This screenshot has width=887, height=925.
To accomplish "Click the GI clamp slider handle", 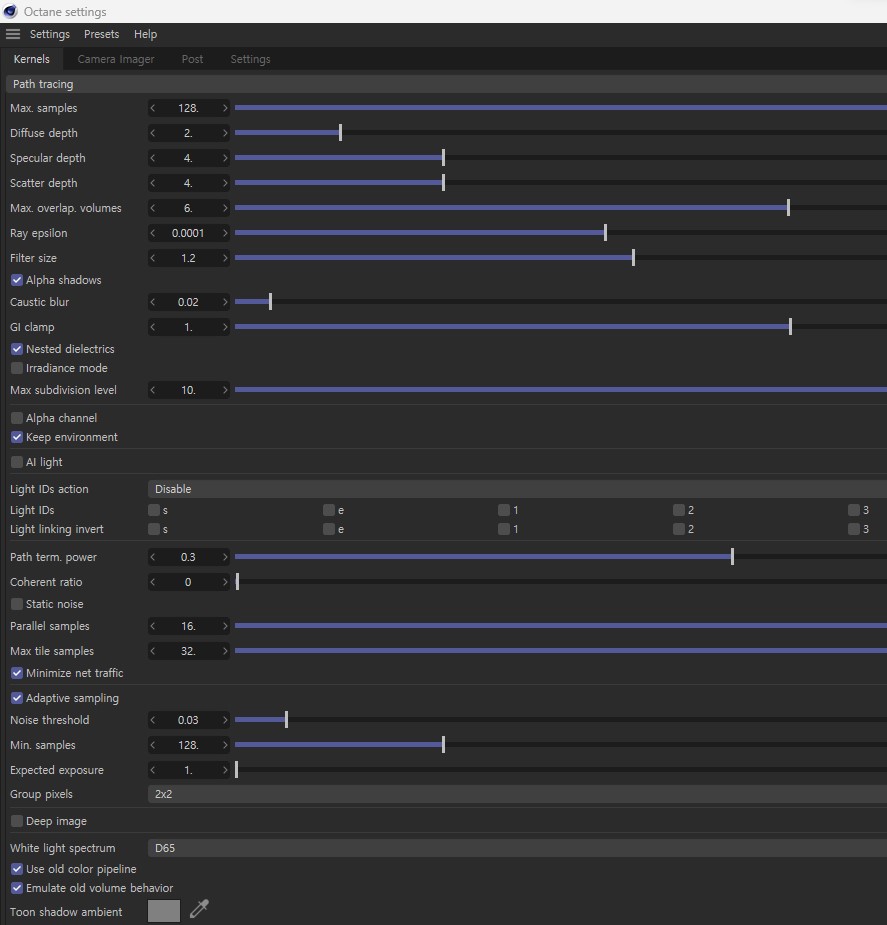I will [x=790, y=327].
